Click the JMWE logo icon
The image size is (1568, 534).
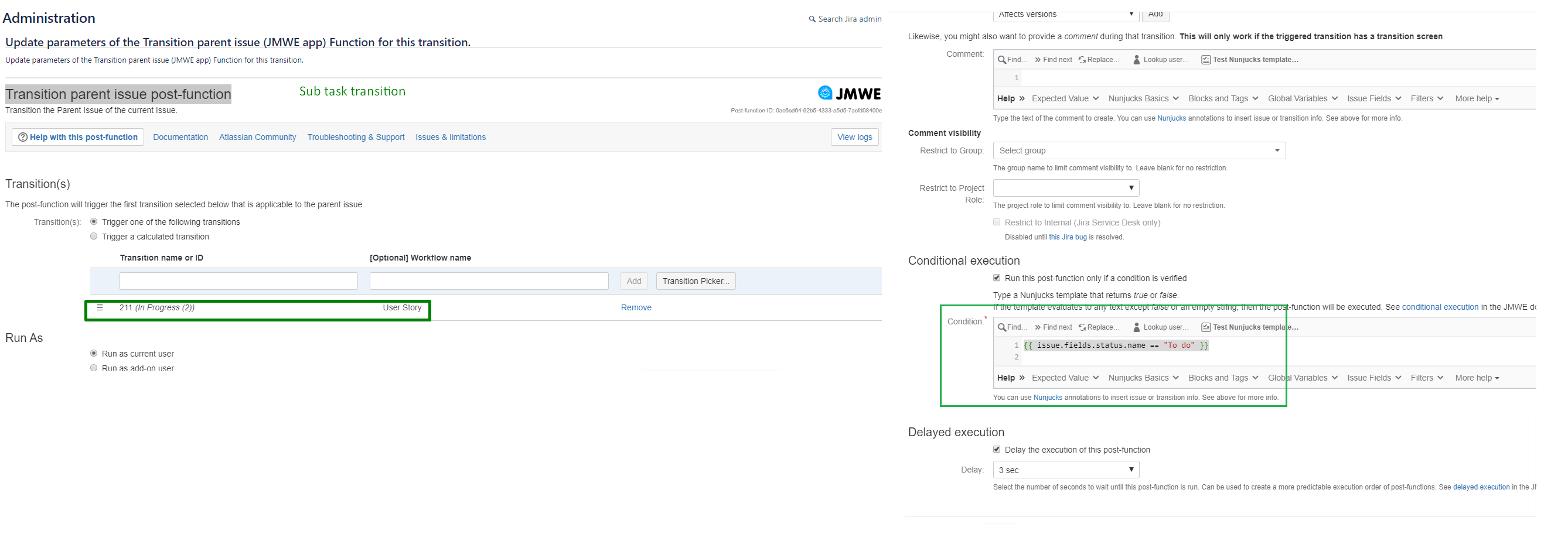[825, 93]
